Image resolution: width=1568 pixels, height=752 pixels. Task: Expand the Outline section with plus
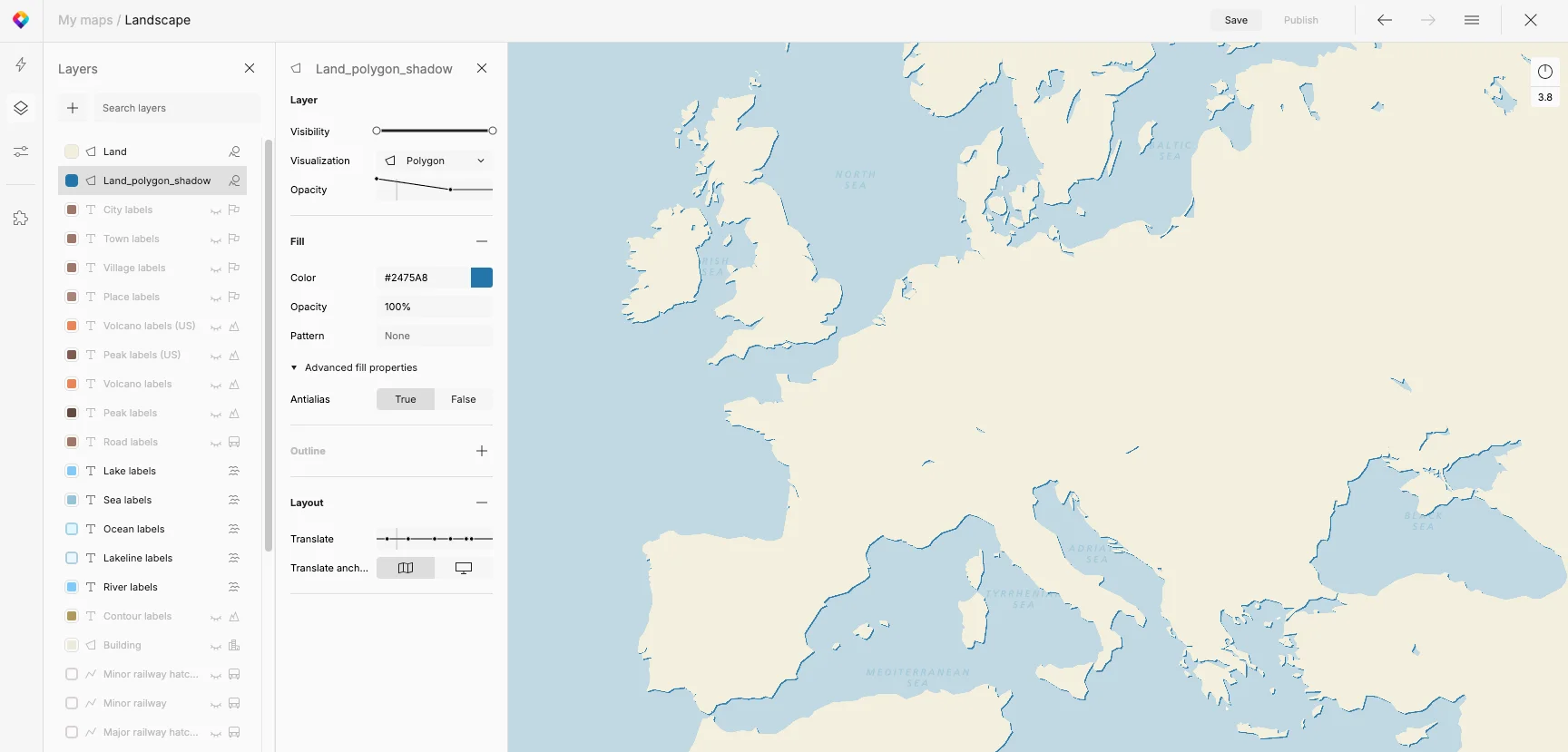[x=482, y=451]
